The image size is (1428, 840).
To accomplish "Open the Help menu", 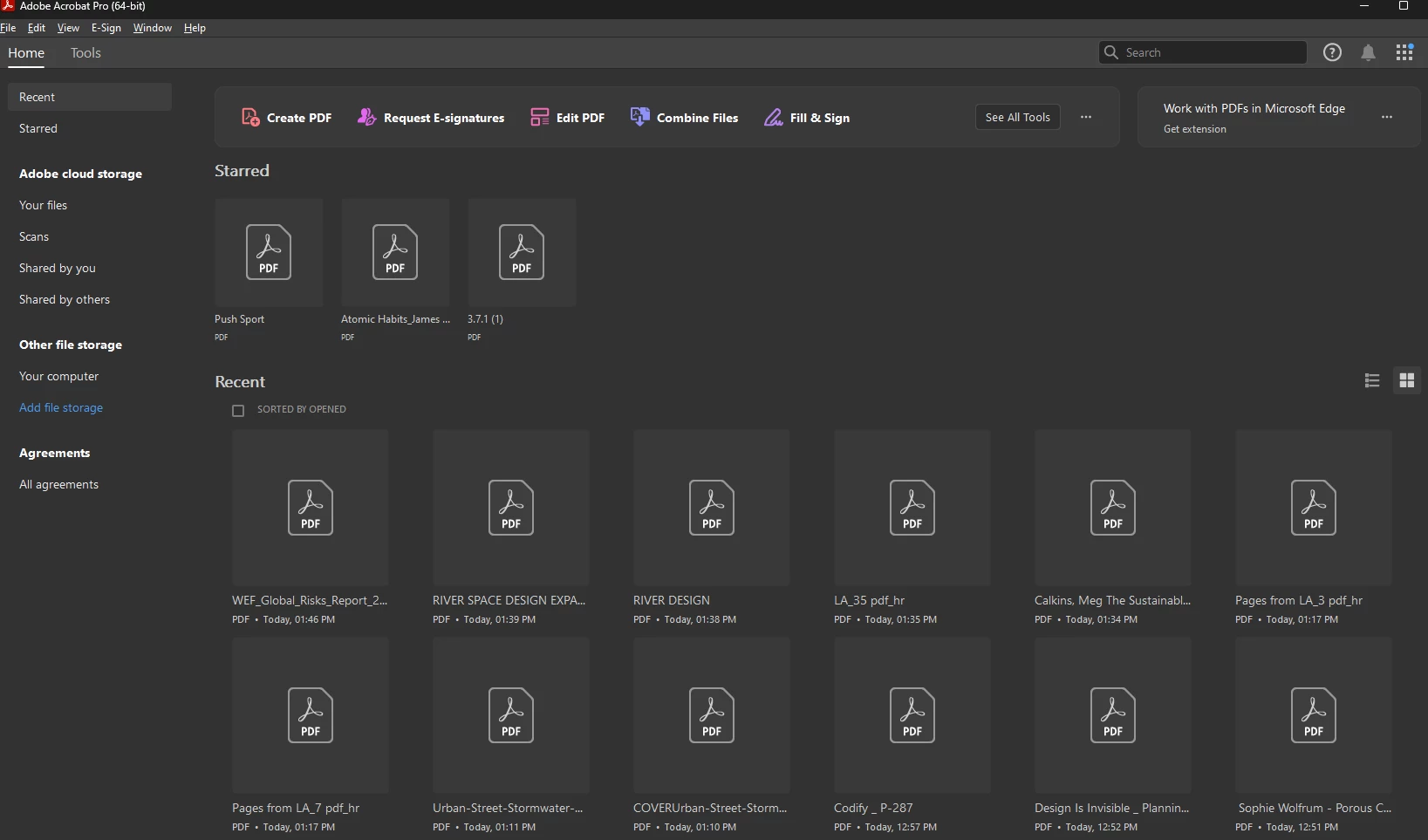I will (x=195, y=28).
